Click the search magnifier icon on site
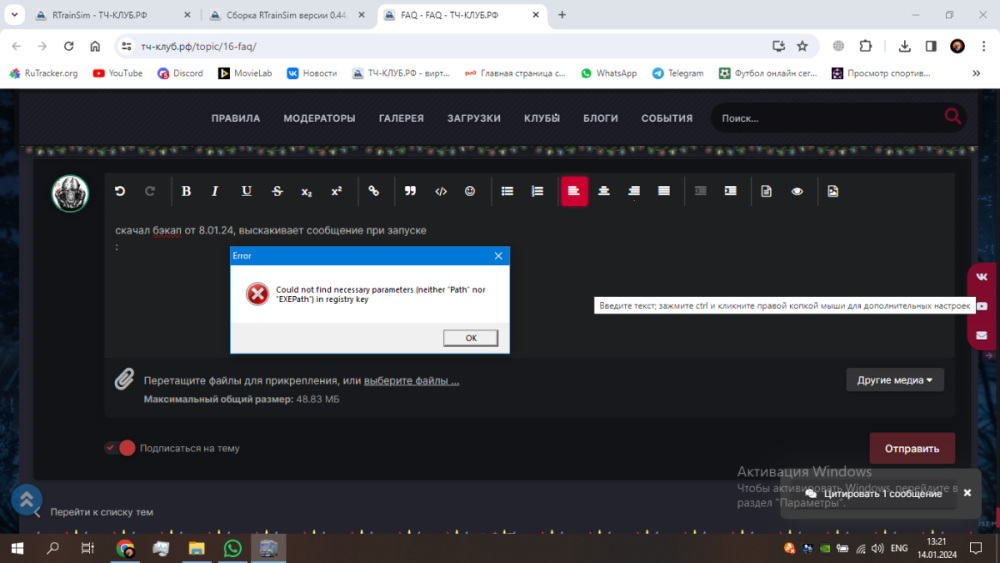This screenshot has width=1000, height=563. (952, 117)
